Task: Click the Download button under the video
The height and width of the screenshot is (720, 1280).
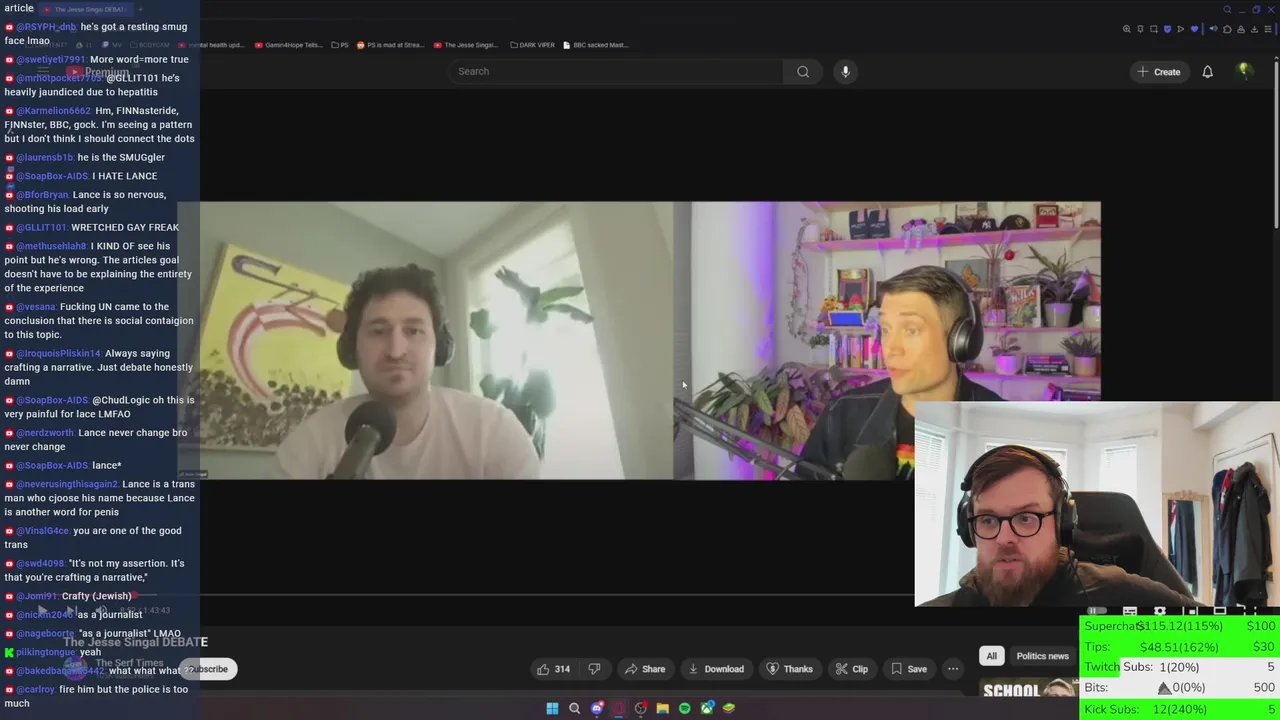Action: pos(716,669)
